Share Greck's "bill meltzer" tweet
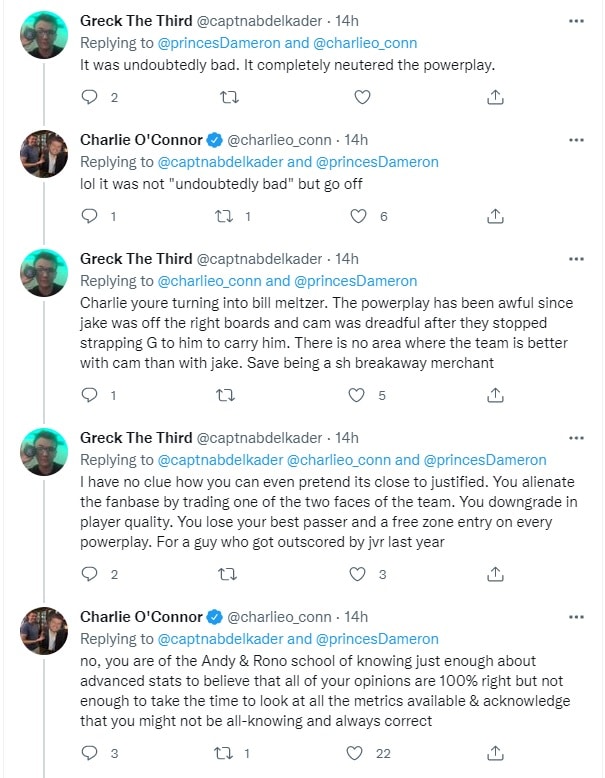Viewport: 605px width, 778px height. point(495,395)
